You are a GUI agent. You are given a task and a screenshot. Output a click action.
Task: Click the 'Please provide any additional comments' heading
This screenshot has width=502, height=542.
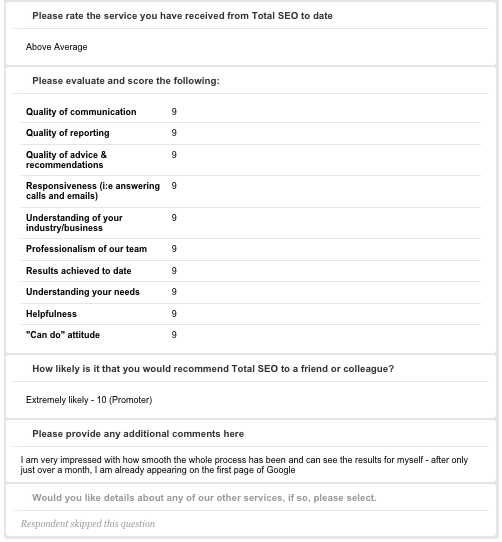point(138,434)
